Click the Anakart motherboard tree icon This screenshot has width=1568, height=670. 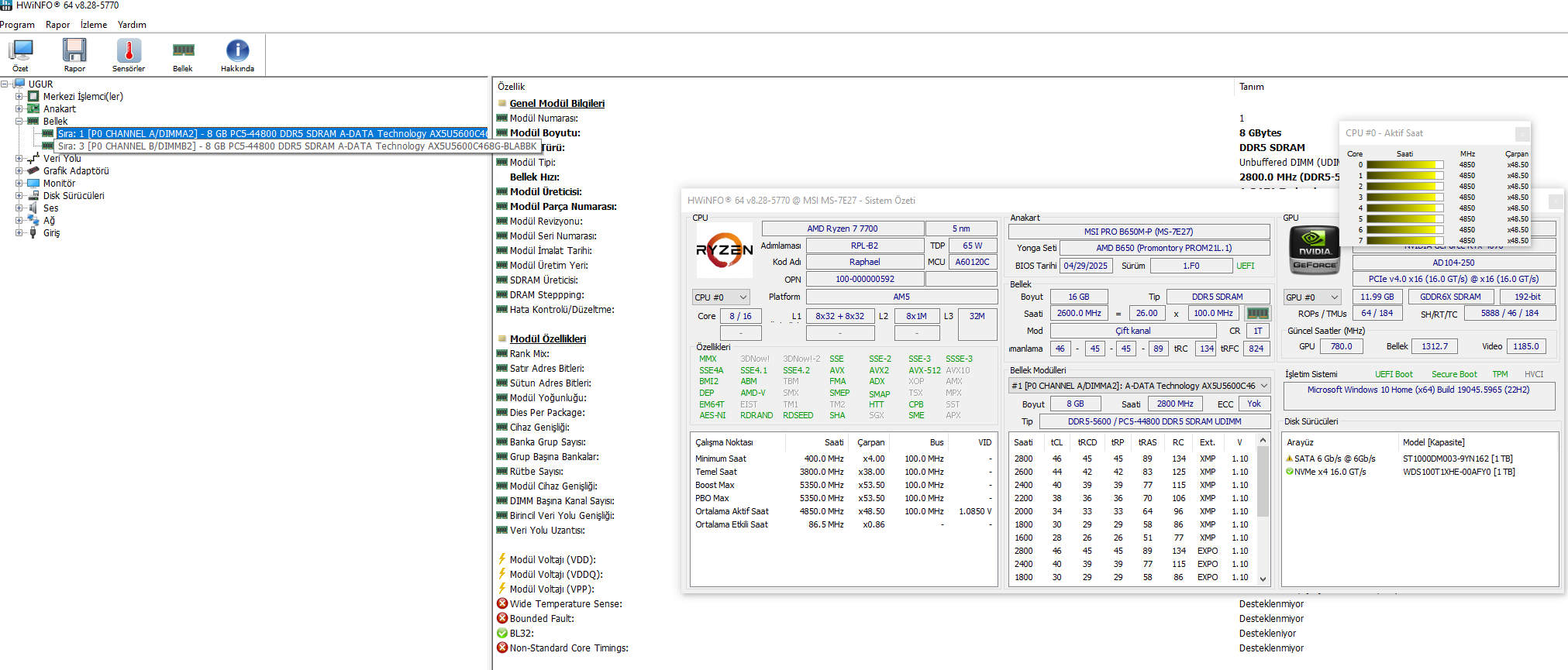tap(33, 108)
